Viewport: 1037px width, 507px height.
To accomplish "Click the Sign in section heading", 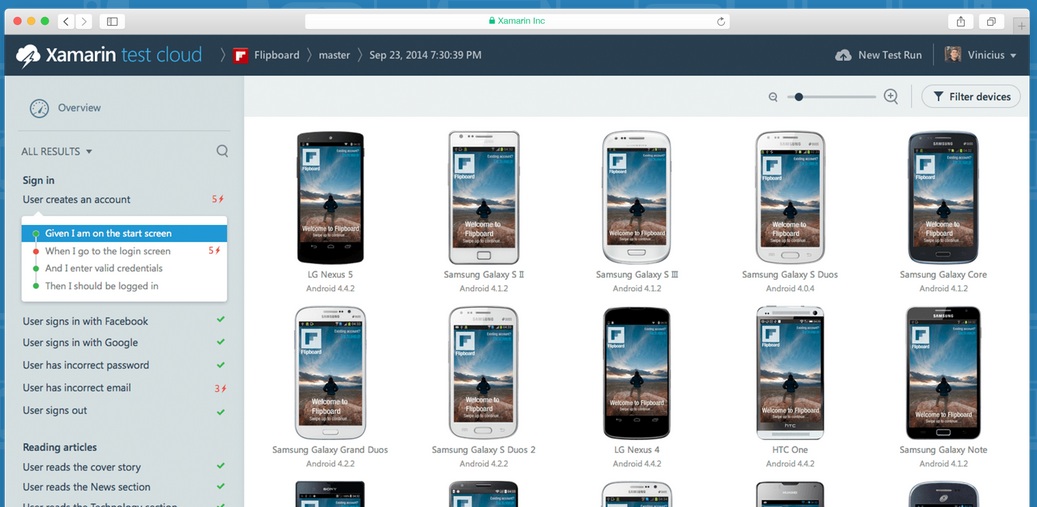I will click(38, 180).
